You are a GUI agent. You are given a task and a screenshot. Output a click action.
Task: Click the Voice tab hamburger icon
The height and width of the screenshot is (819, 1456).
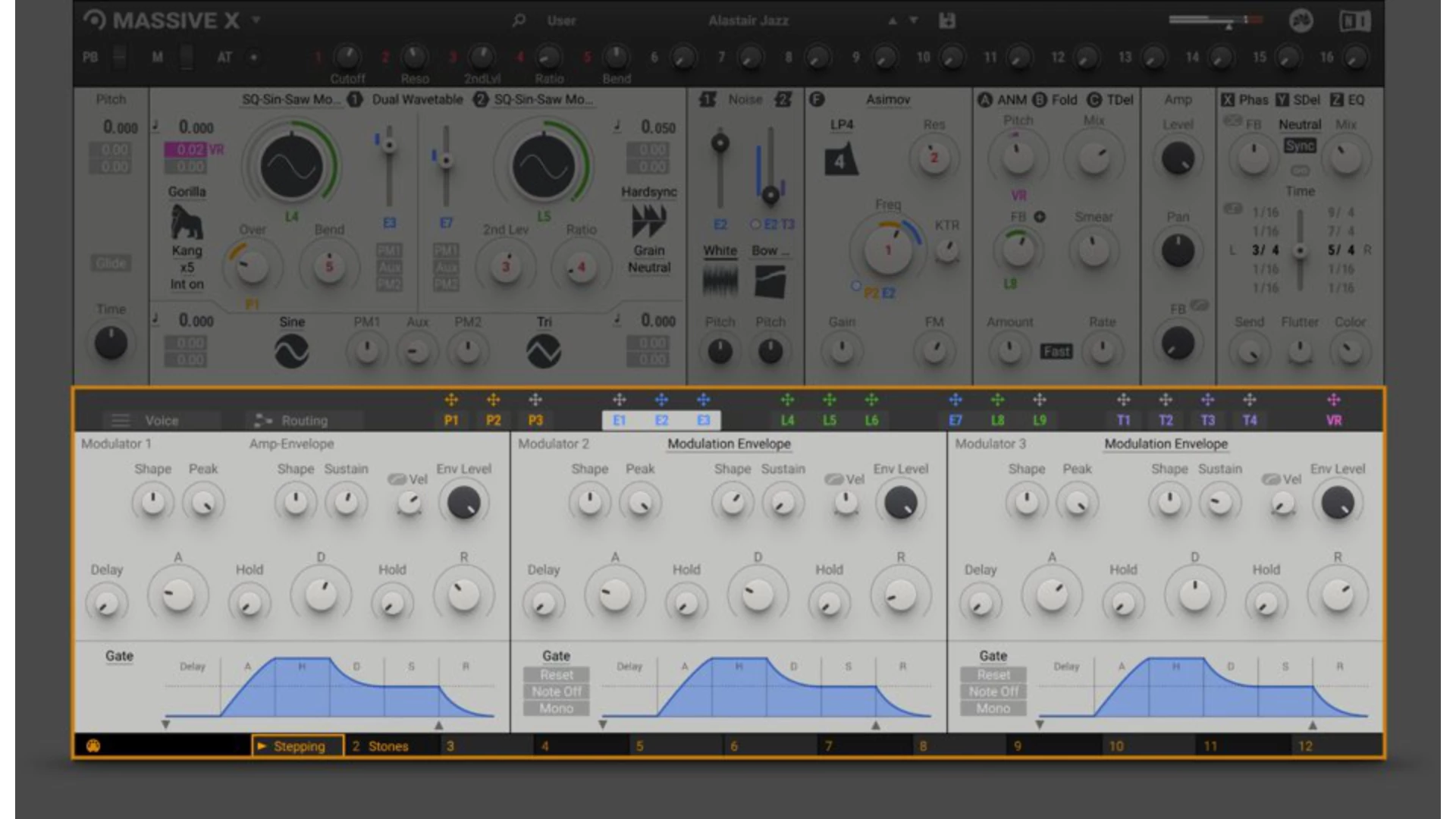[121, 420]
